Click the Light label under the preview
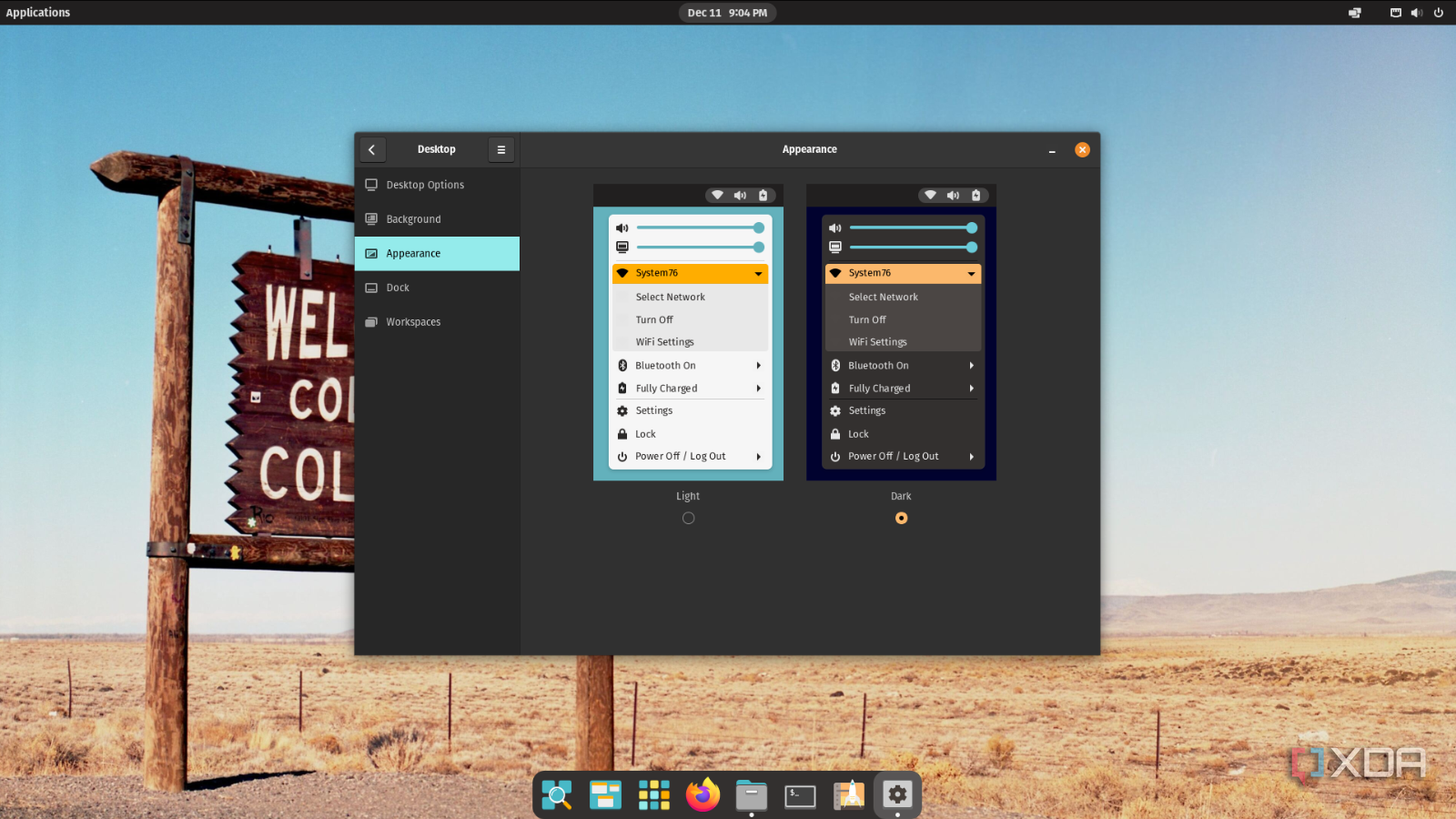 coord(688,496)
